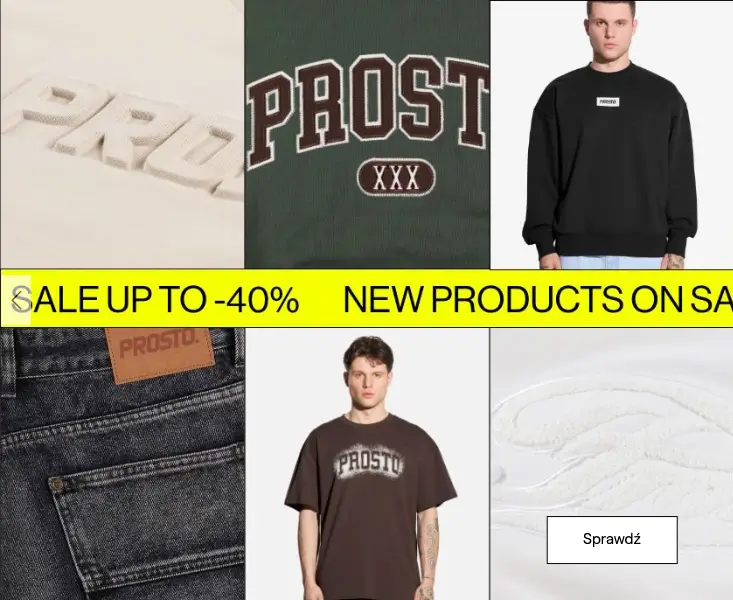Select the NEW PRODUCTS ON SALE banner text
Viewport: 733px width, 600px height.
(538, 300)
